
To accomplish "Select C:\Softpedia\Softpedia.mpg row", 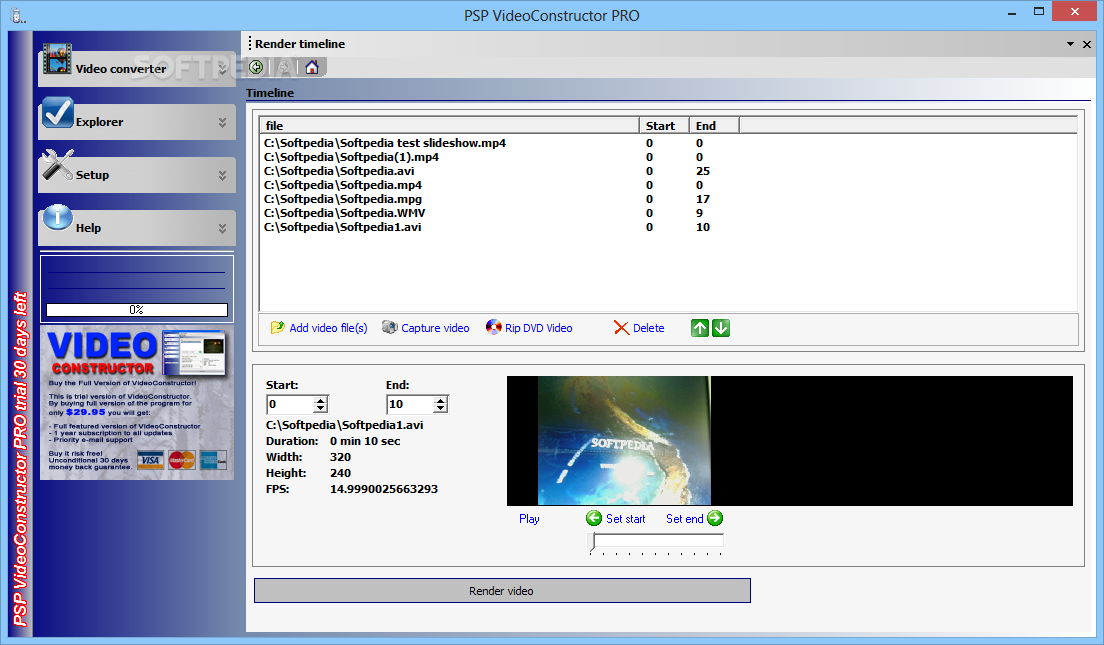I will click(x=343, y=199).
